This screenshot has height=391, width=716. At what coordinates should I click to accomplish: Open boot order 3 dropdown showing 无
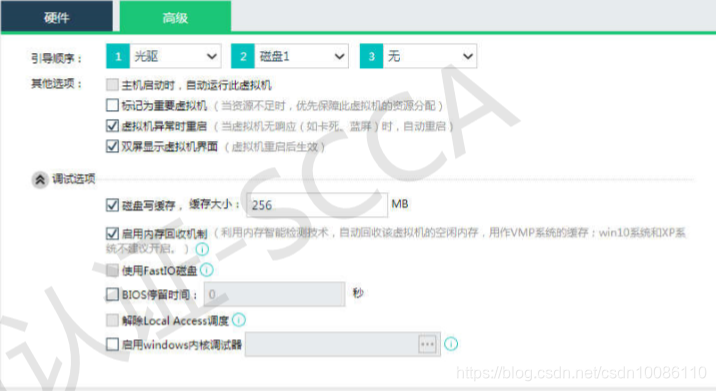(x=430, y=56)
